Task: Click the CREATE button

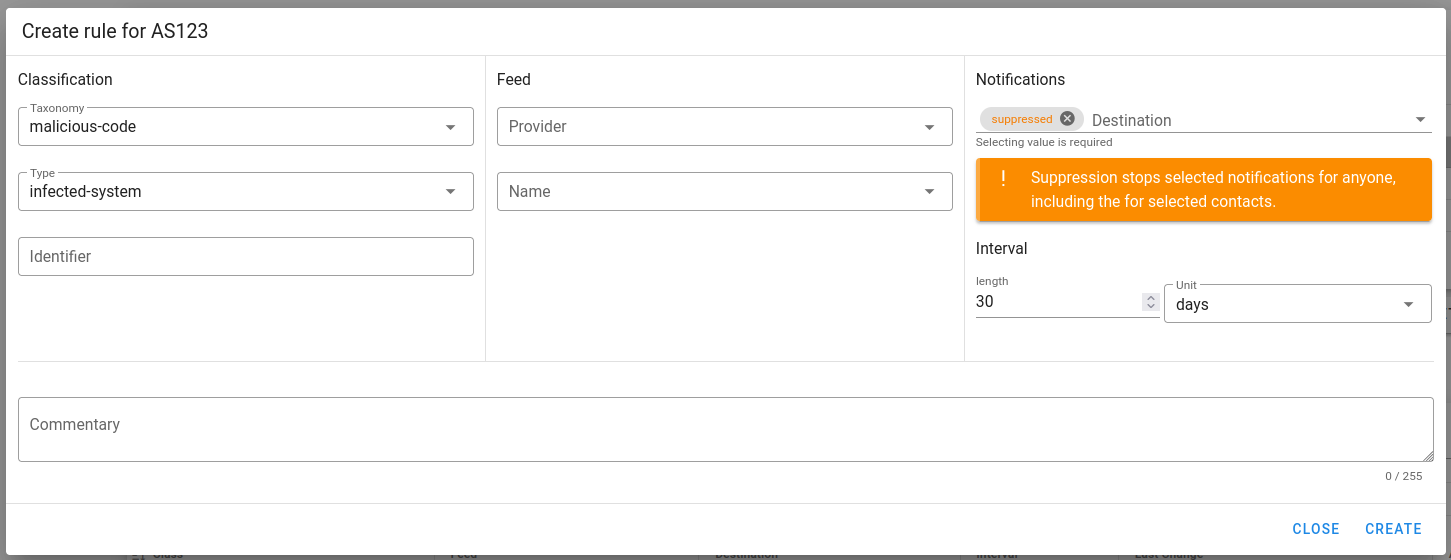Action: point(1393,529)
